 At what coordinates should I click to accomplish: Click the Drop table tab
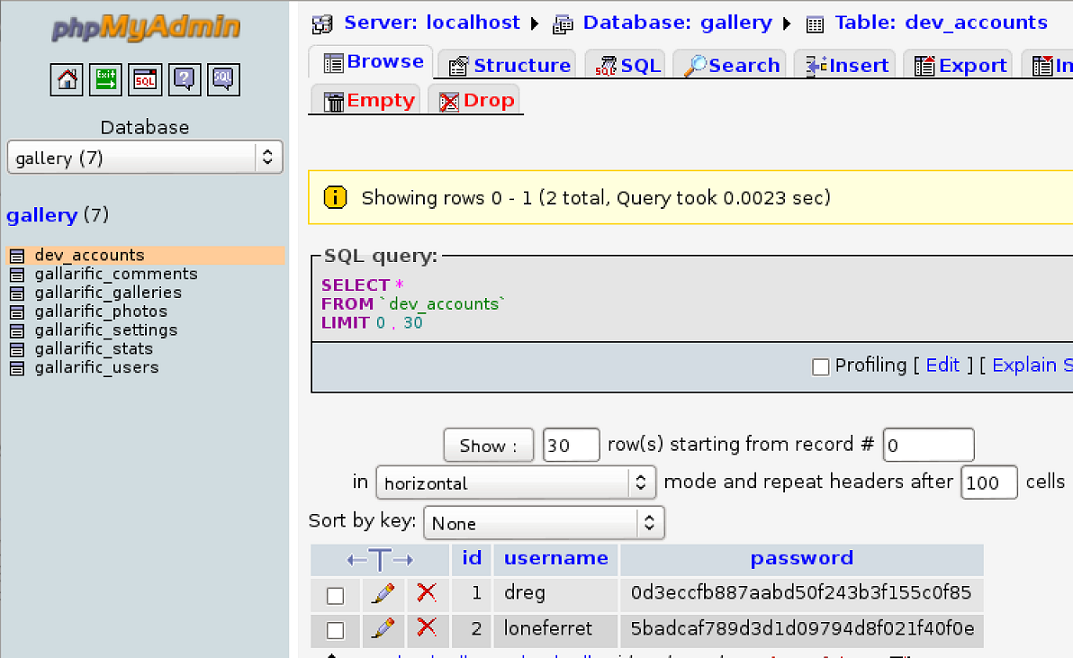476,101
